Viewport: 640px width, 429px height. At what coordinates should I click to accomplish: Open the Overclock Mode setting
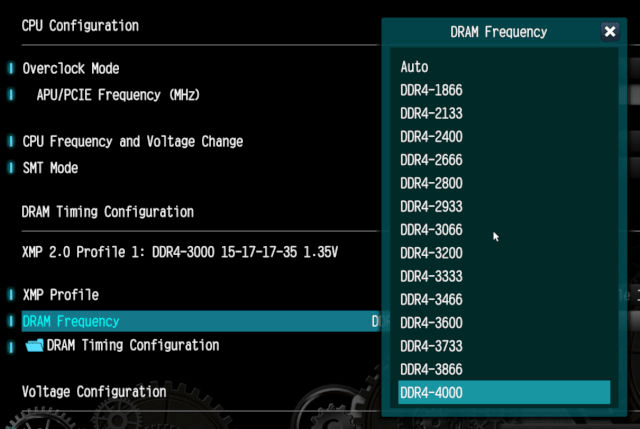71,69
